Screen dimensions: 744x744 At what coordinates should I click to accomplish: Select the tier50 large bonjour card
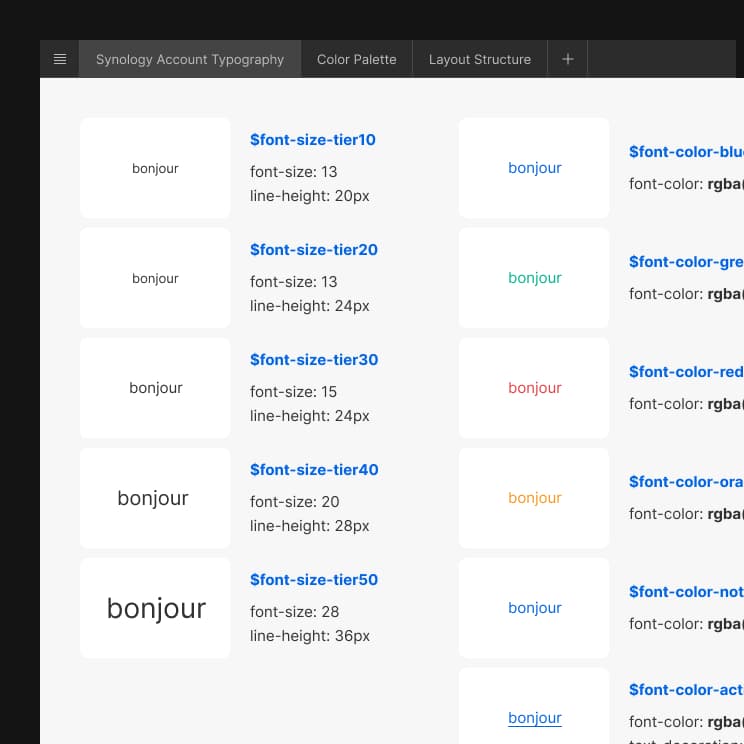(155, 608)
